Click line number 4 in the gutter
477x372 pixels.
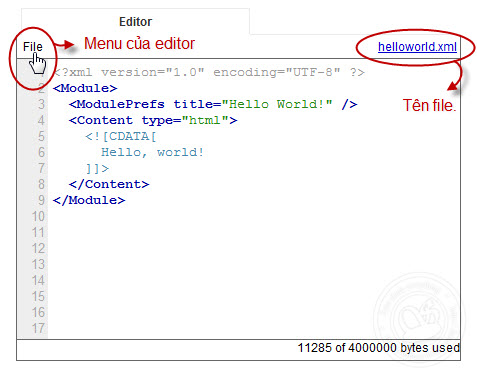(41, 120)
